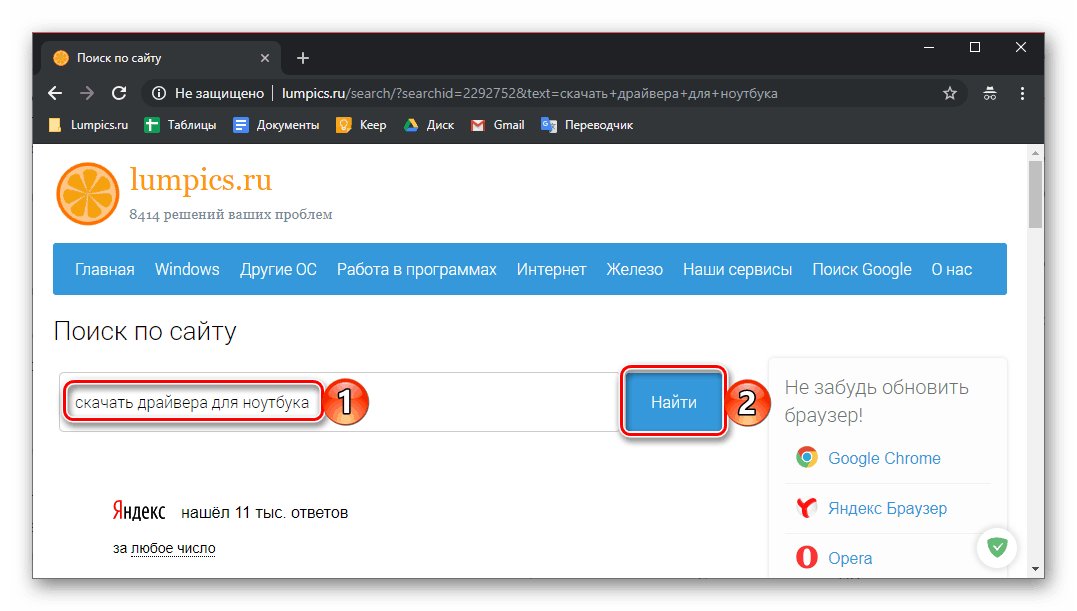Click the Яндекс Браузер icon
Screen dimensions: 1077x611
(x=807, y=508)
